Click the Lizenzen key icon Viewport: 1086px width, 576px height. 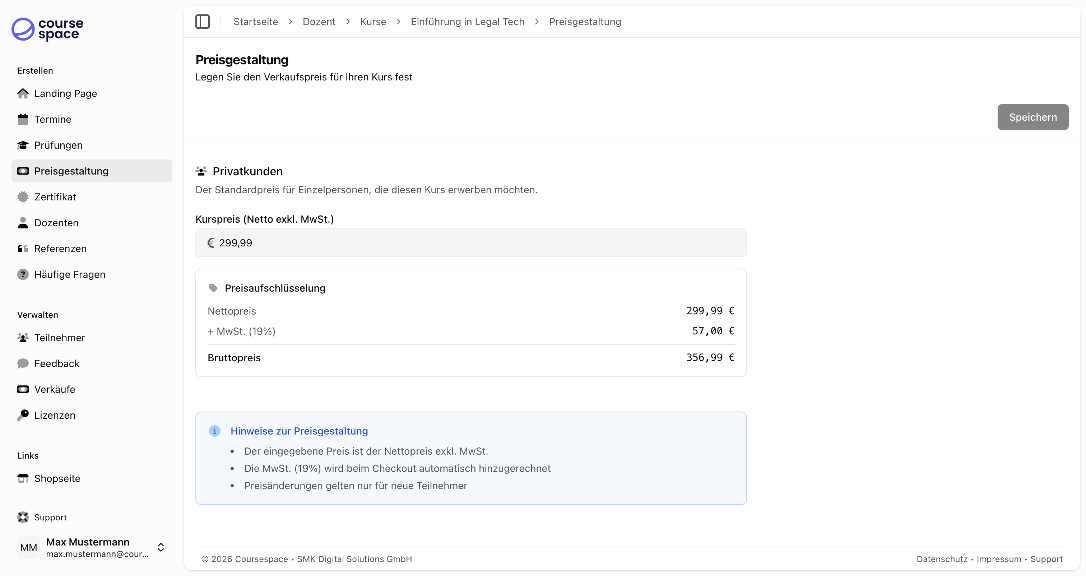pos(23,415)
